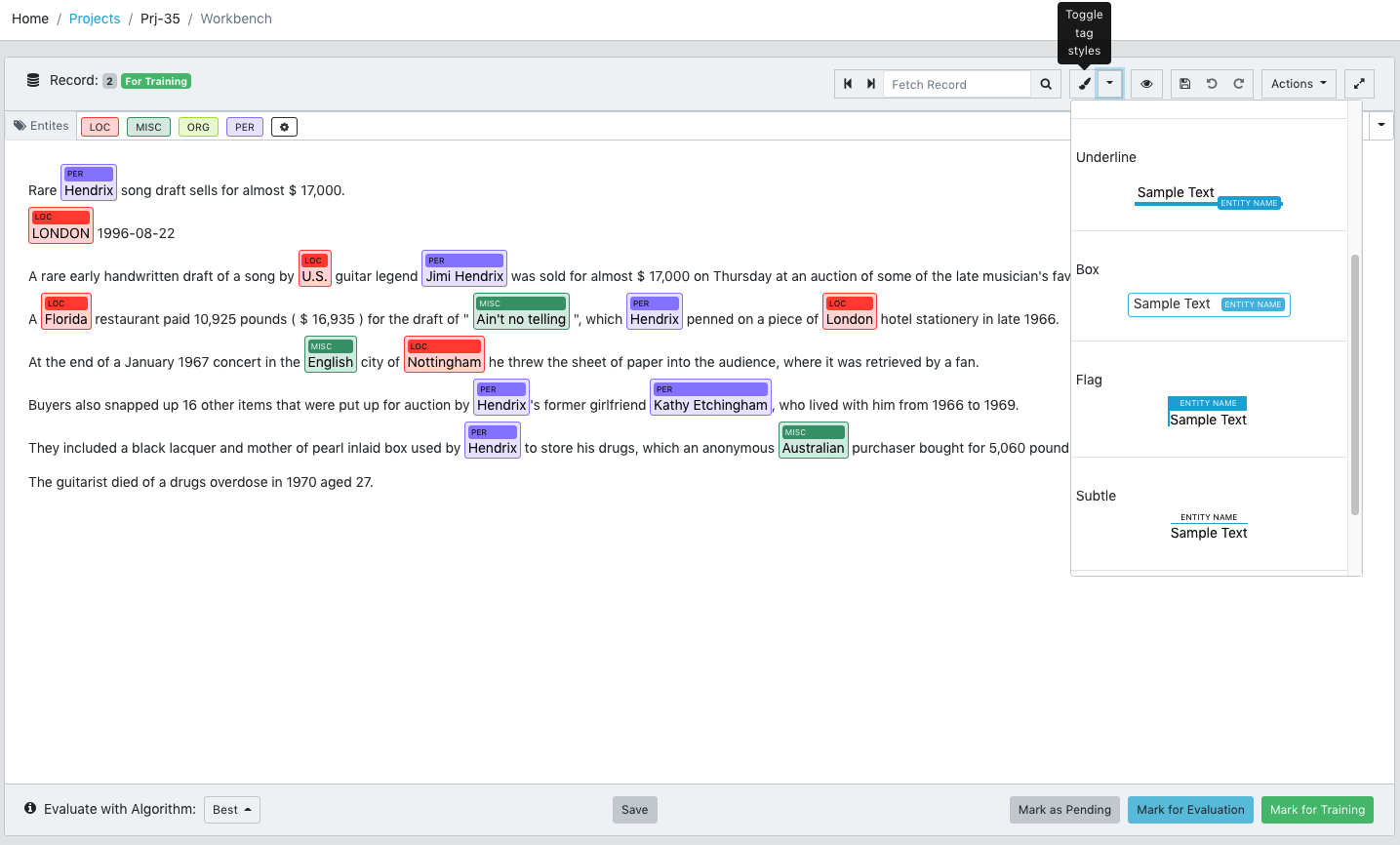Undo the last annotation change
This screenshot has width=1400, height=845.
point(1212,84)
